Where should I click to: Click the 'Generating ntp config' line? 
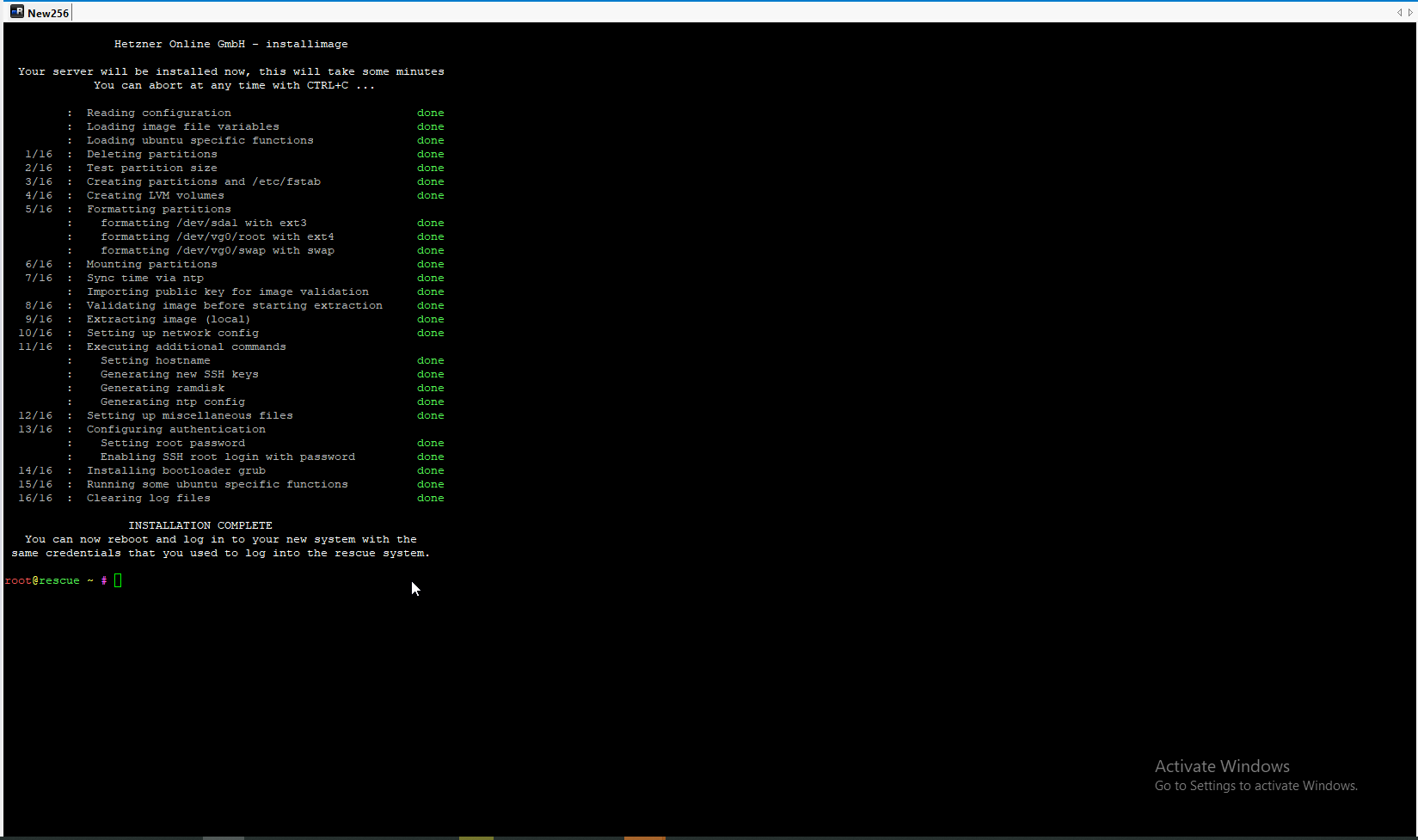(x=173, y=402)
